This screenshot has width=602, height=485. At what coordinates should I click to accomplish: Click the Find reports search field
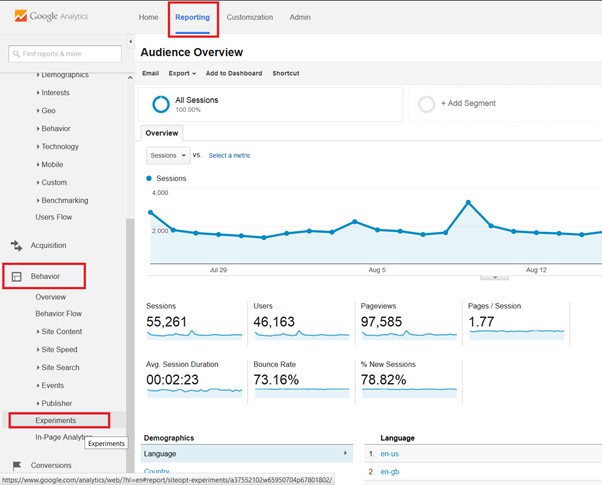68,53
